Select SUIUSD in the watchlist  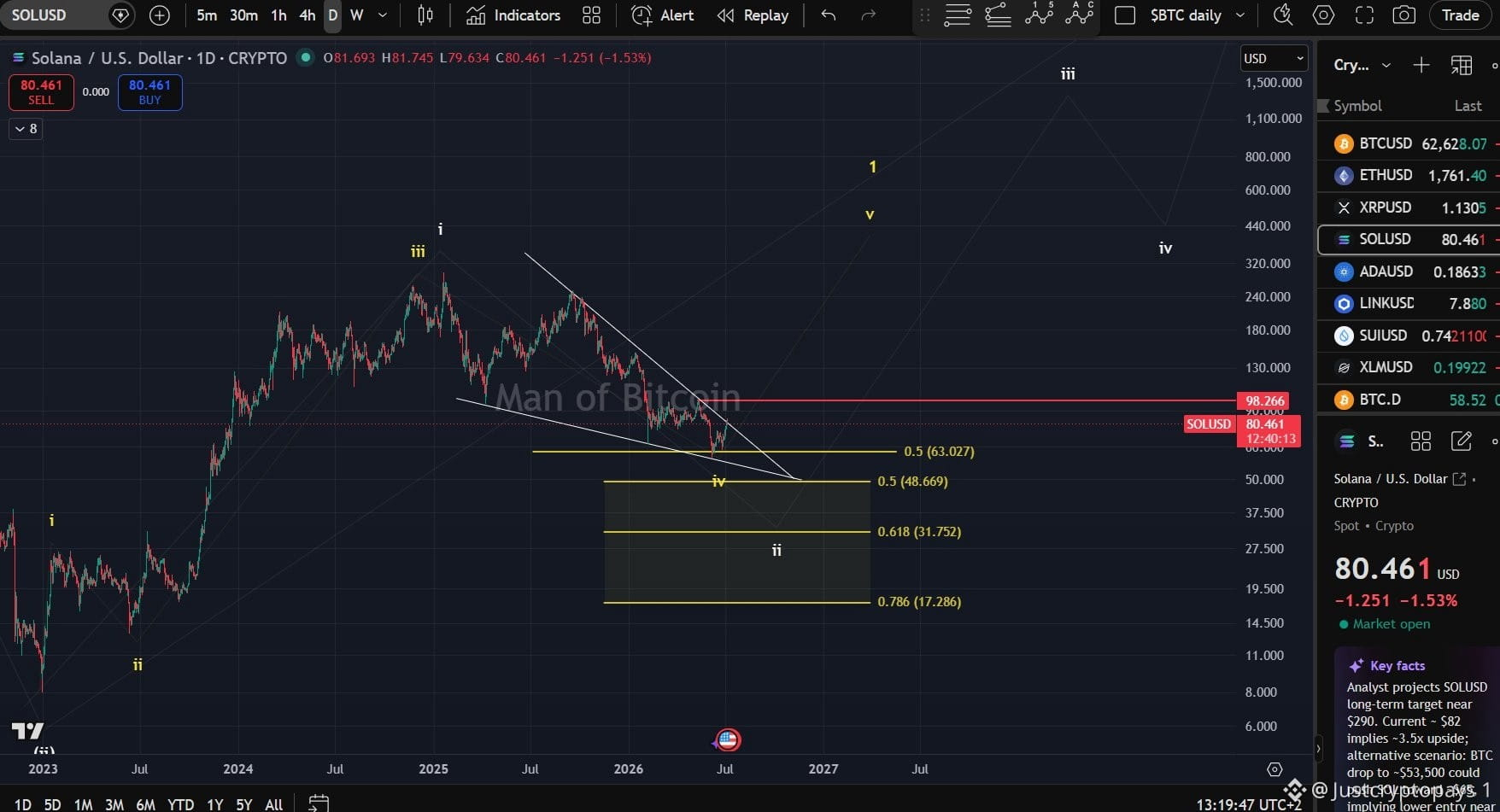(1409, 336)
